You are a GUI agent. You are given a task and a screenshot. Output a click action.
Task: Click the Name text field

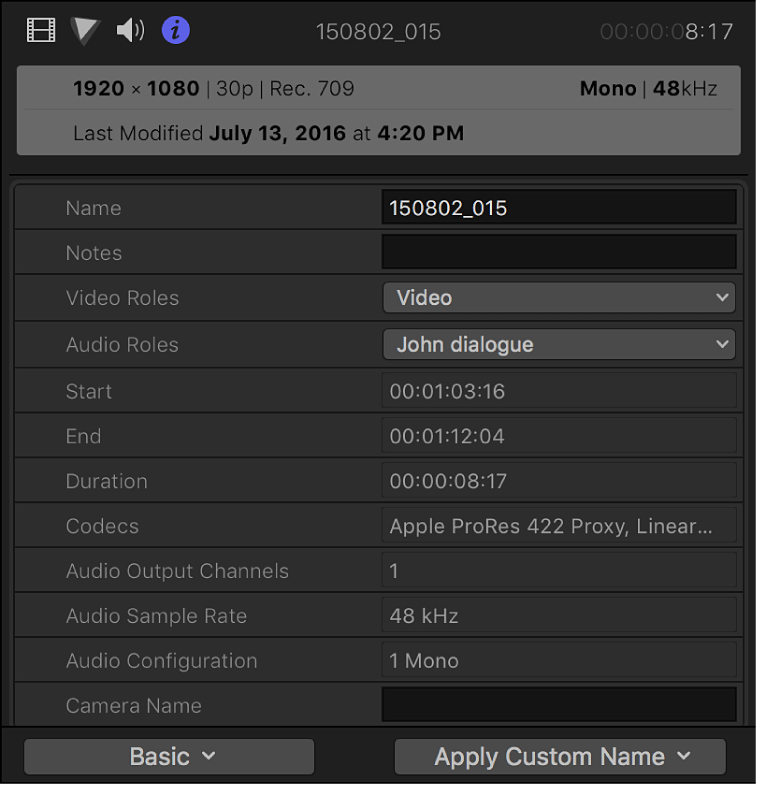pyautogui.click(x=559, y=208)
